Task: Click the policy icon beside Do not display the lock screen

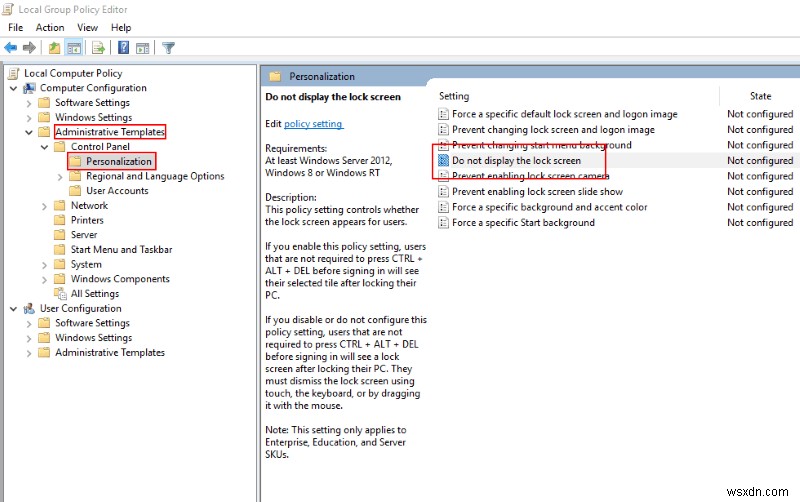Action: click(443, 161)
